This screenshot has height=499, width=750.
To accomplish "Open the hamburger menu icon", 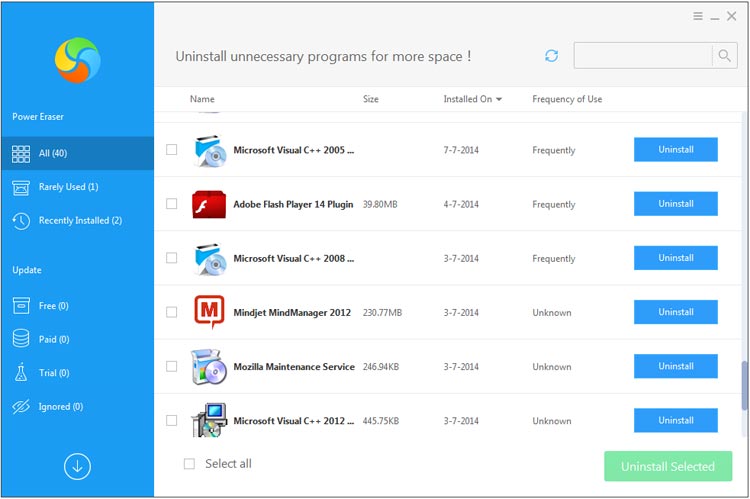I will pyautogui.click(x=698, y=16).
